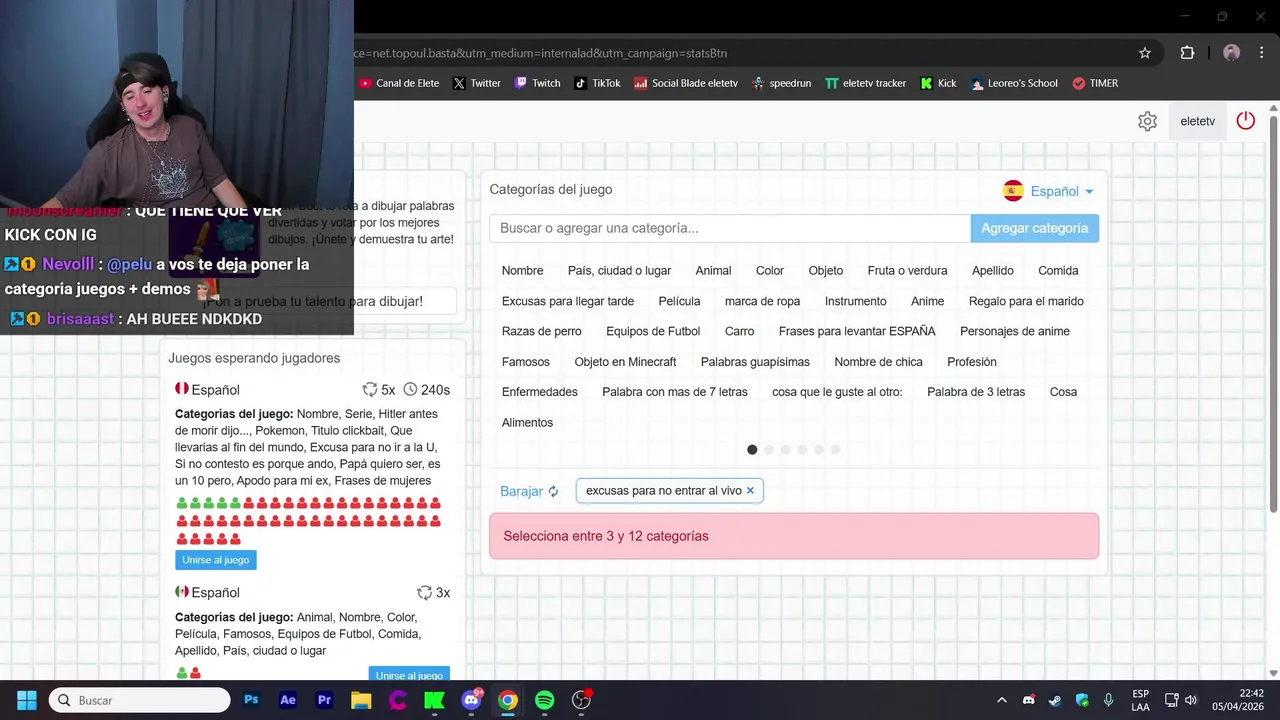Viewport: 1280px width, 720px height.
Task: Choose marca de ropa category
Action: pos(763,301)
